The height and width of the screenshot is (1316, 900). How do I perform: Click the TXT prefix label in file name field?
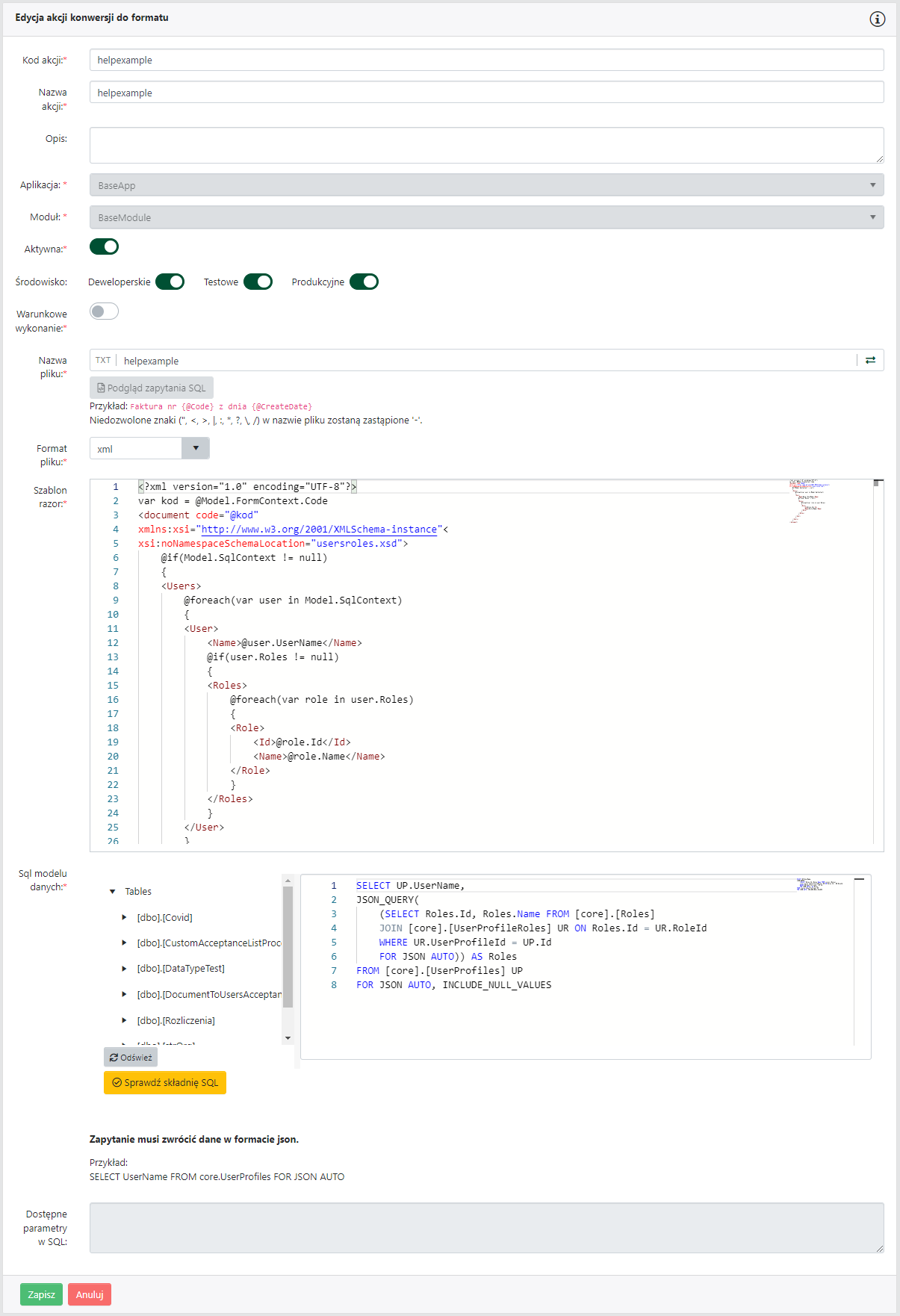tap(103, 360)
